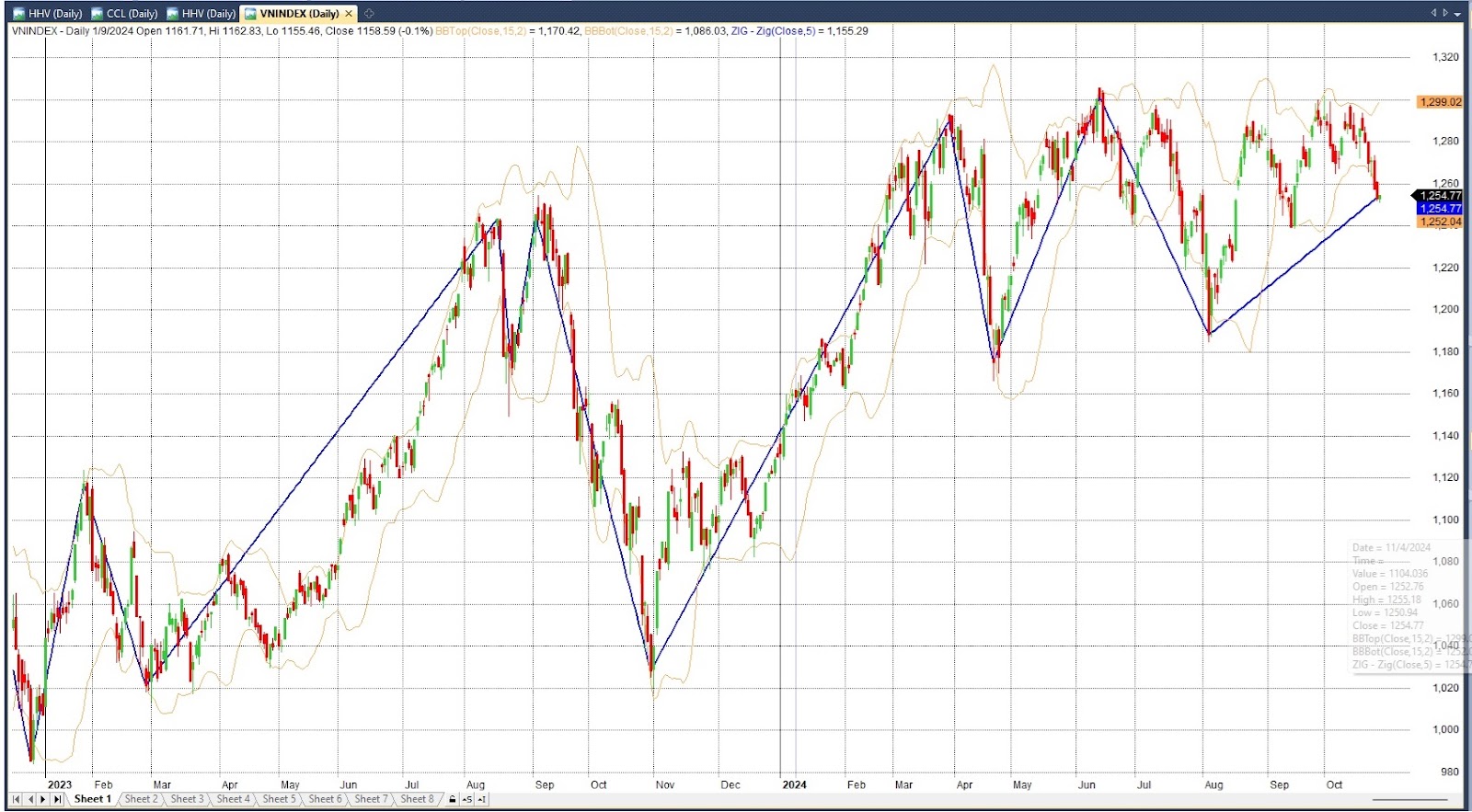Select the Sheet 8 tab
Screen dimensions: 1472x812
418,799
